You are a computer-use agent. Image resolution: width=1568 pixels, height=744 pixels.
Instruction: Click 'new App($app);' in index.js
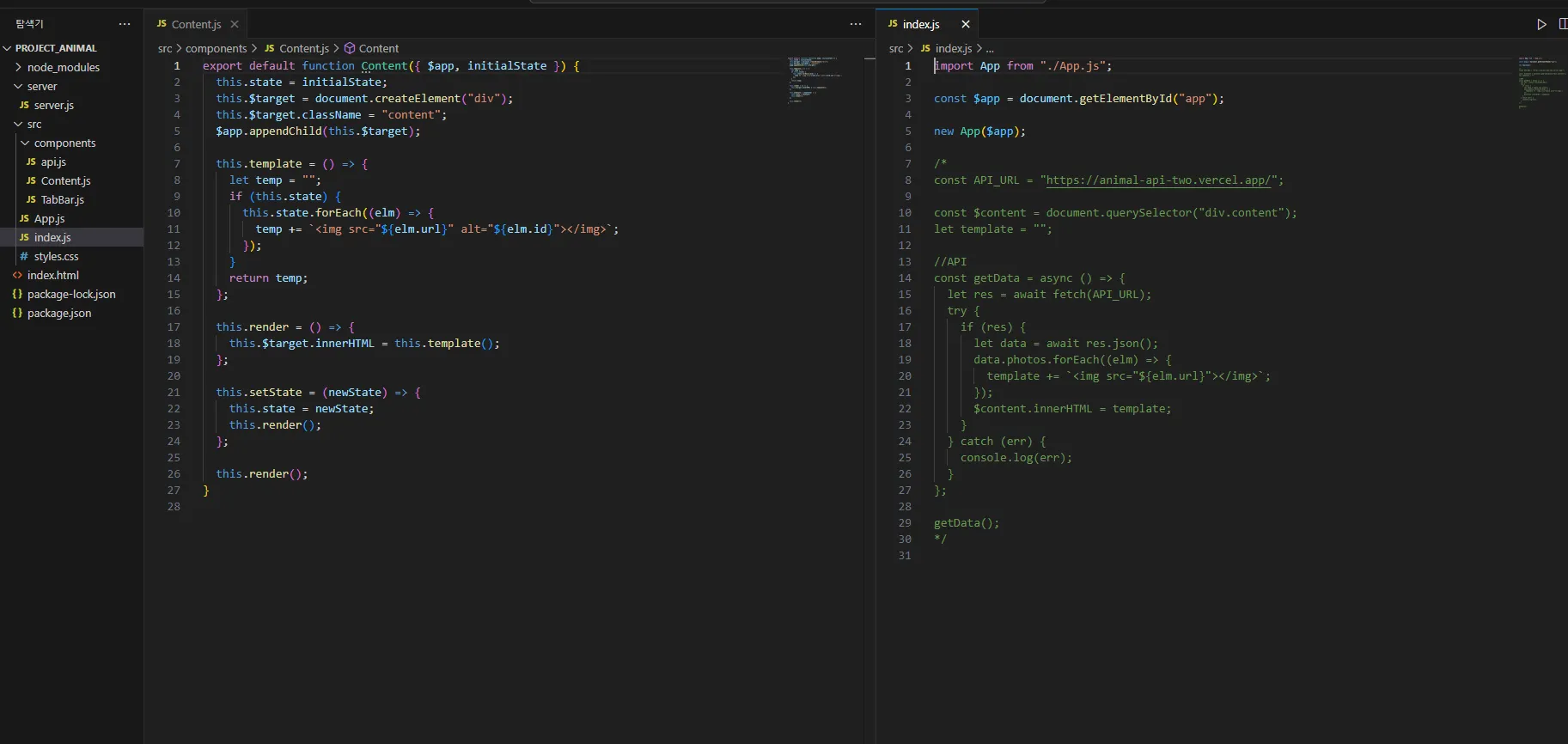point(979,131)
